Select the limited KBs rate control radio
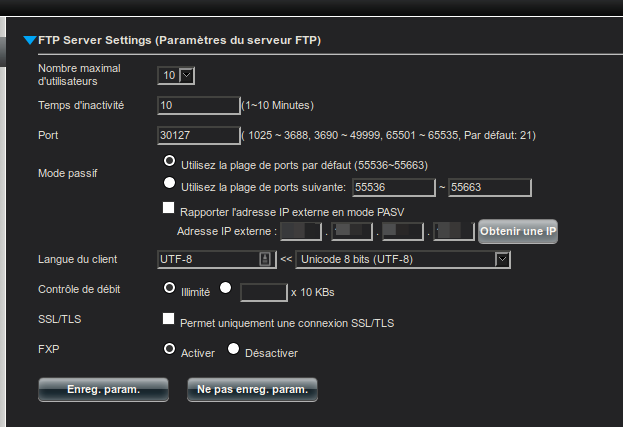The width and height of the screenshot is (623, 427). (x=225, y=288)
